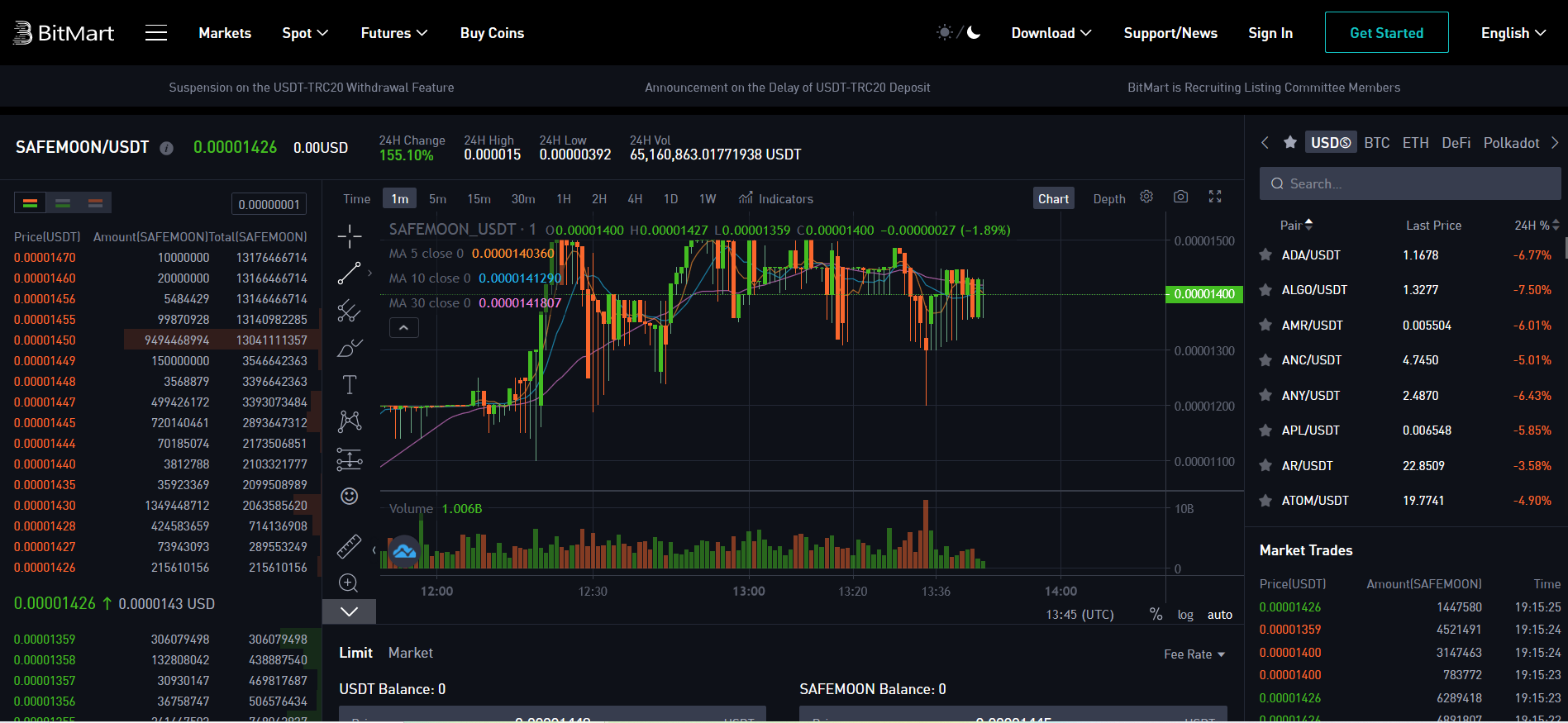This screenshot has width=1568, height=723.
Task: Collapse the moving average legend
Action: [x=403, y=328]
